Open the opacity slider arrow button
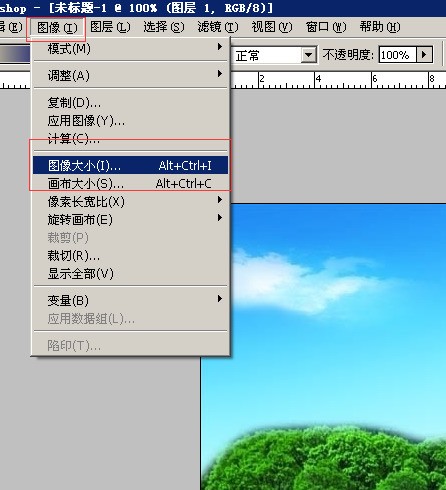 [424, 55]
